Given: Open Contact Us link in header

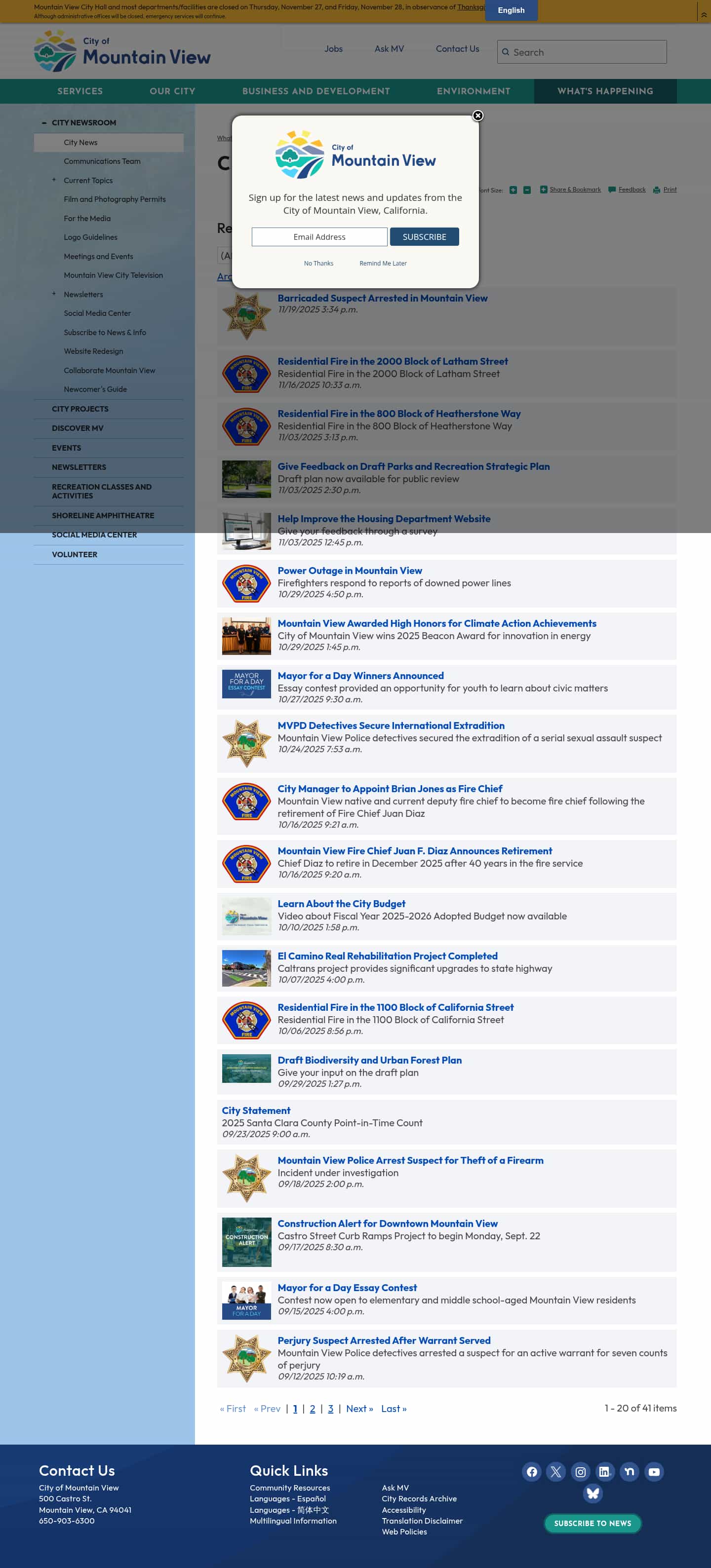Looking at the screenshot, I should [457, 49].
